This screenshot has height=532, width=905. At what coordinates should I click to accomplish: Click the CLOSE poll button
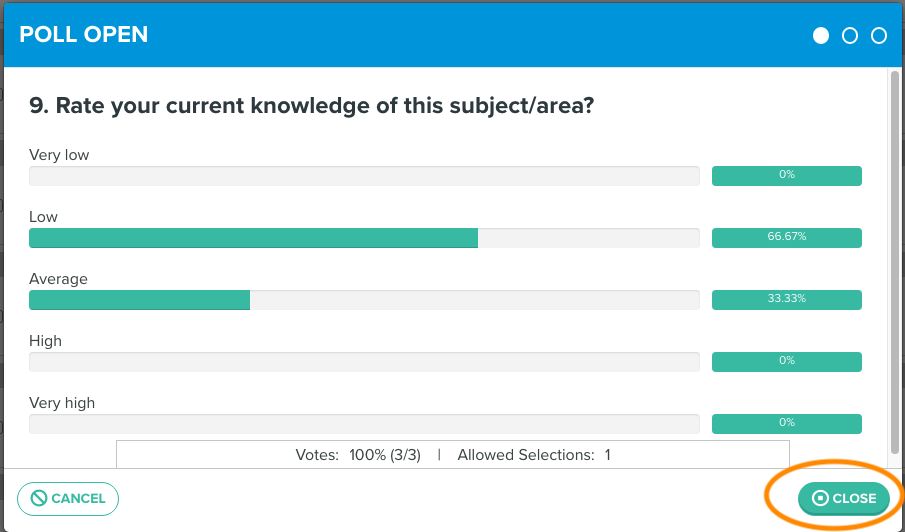(843, 499)
